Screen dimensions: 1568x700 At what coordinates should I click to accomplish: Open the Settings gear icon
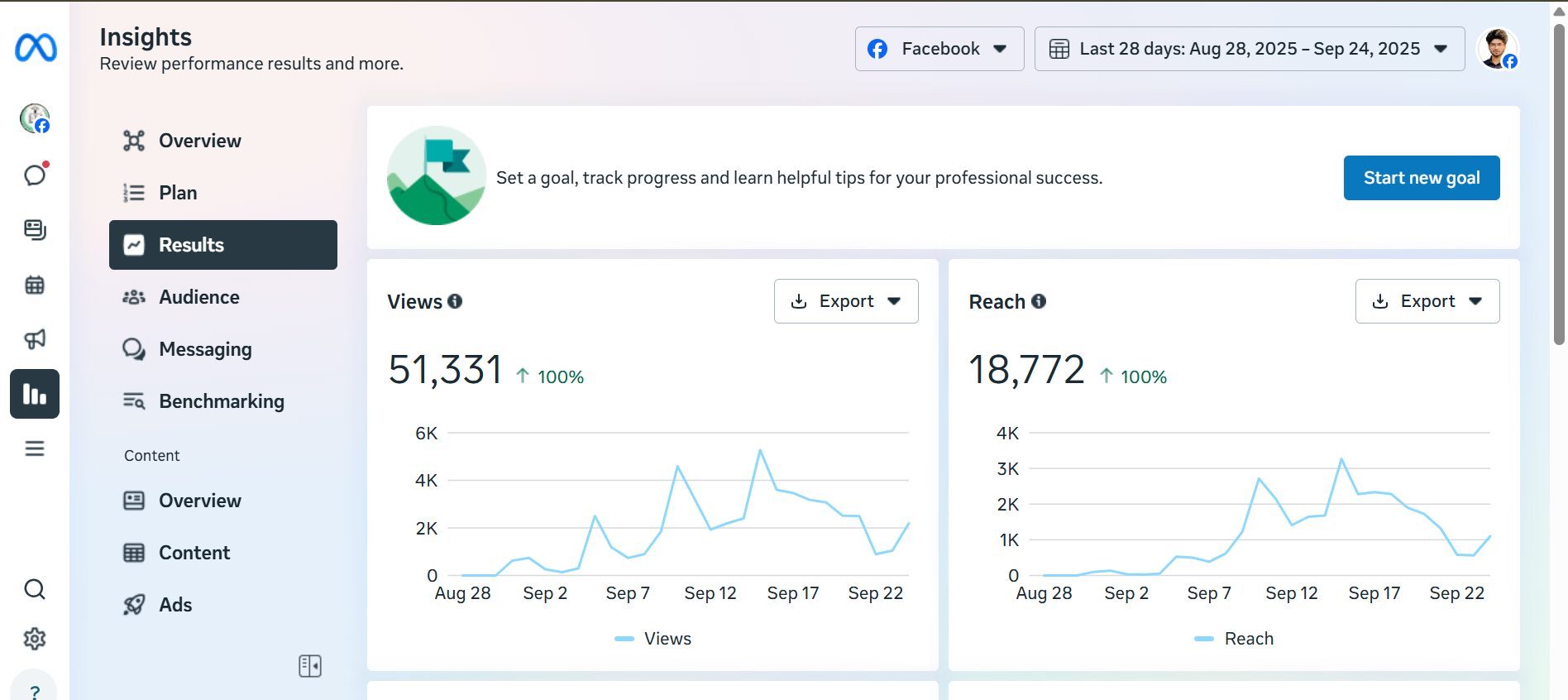35,639
